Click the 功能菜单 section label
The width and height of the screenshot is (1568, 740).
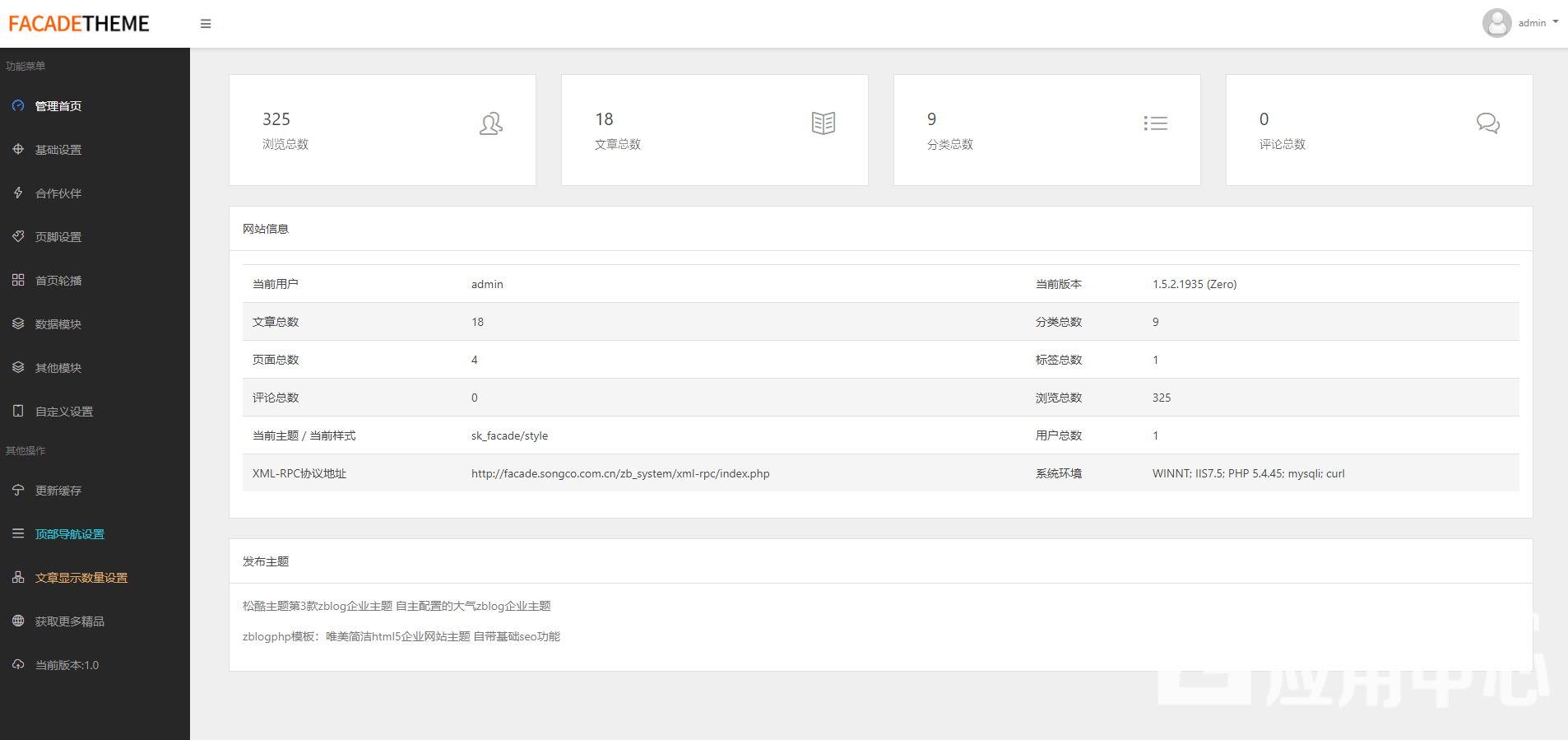point(26,66)
